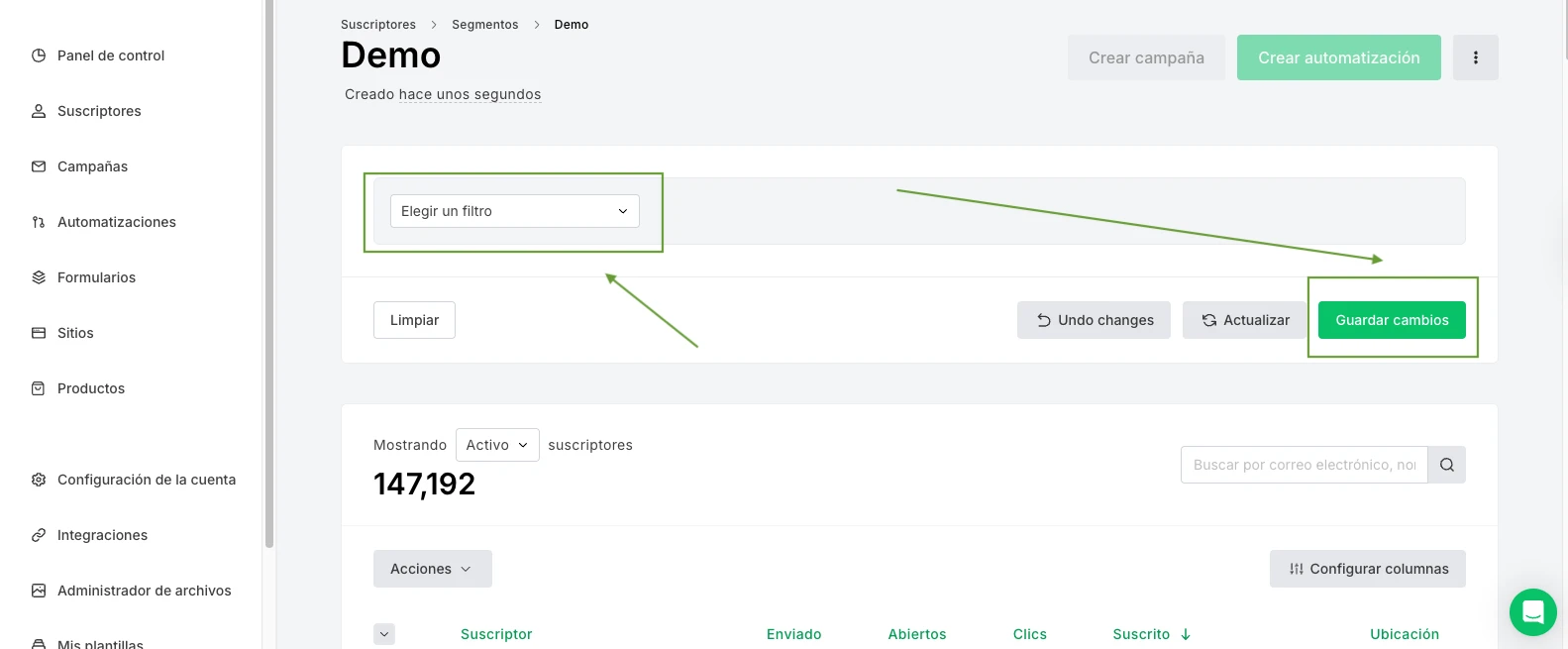
Task: Open the select-all rows dropdown in table header
Action: (384, 634)
